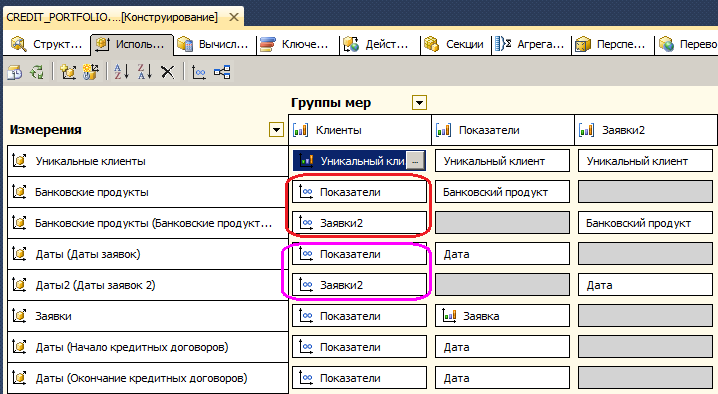Click the bar chart icon in Заявка cell
718x394 pixels.
point(449,316)
